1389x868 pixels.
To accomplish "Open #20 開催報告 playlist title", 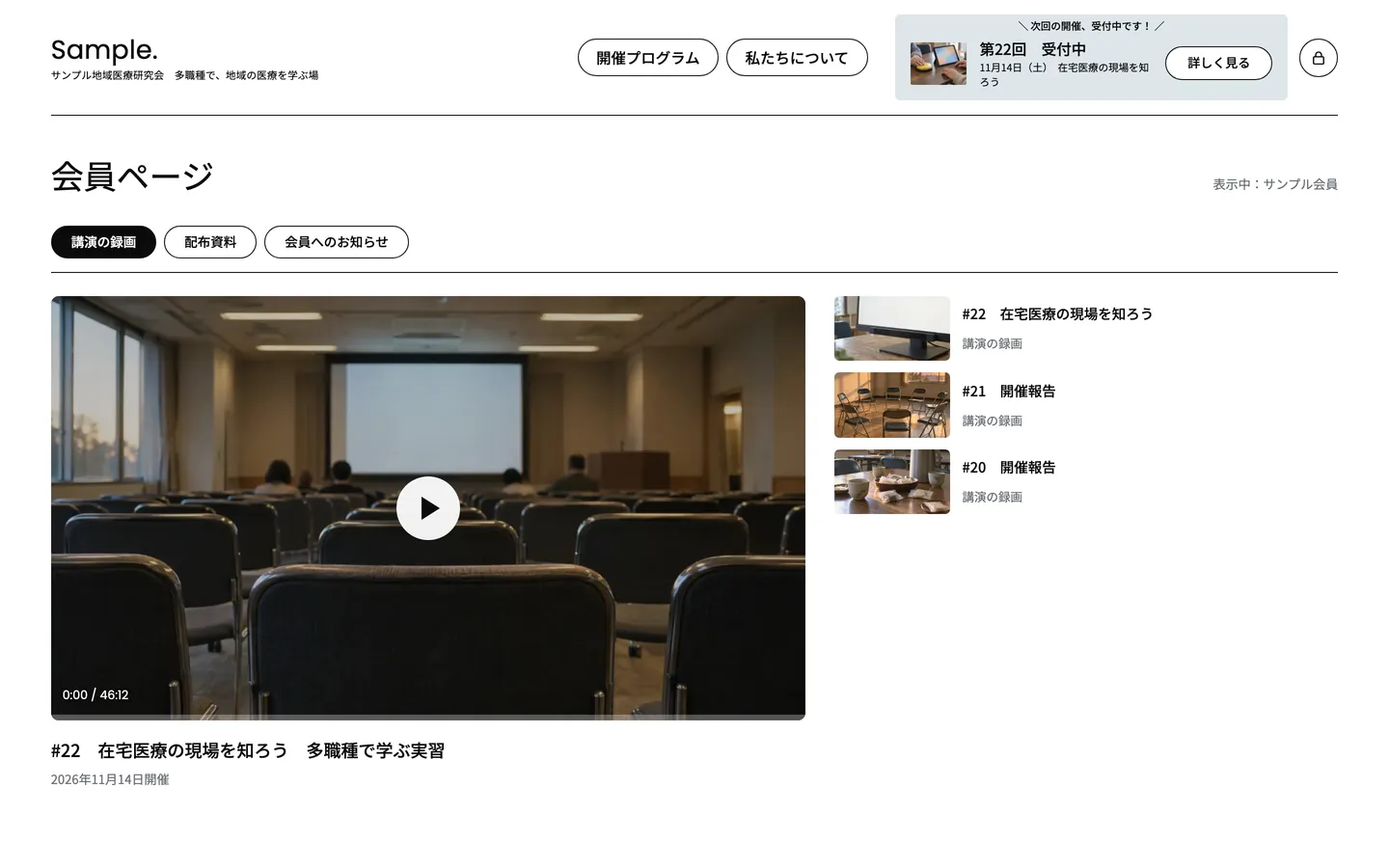I will click(x=1009, y=467).
